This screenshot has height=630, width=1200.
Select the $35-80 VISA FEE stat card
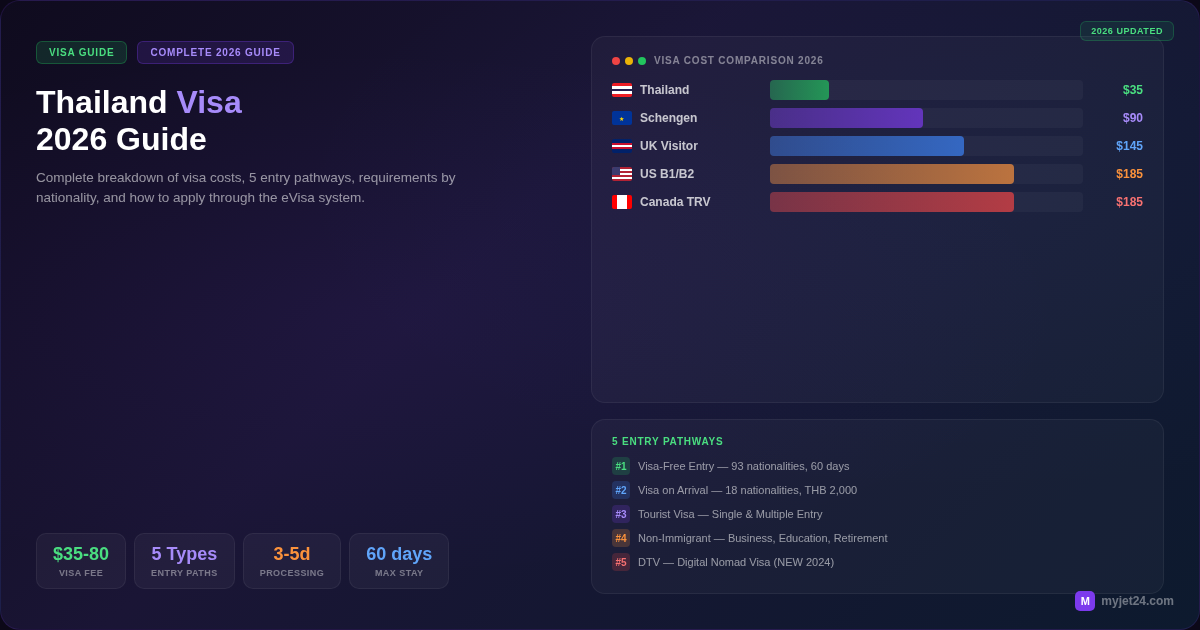[81, 560]
